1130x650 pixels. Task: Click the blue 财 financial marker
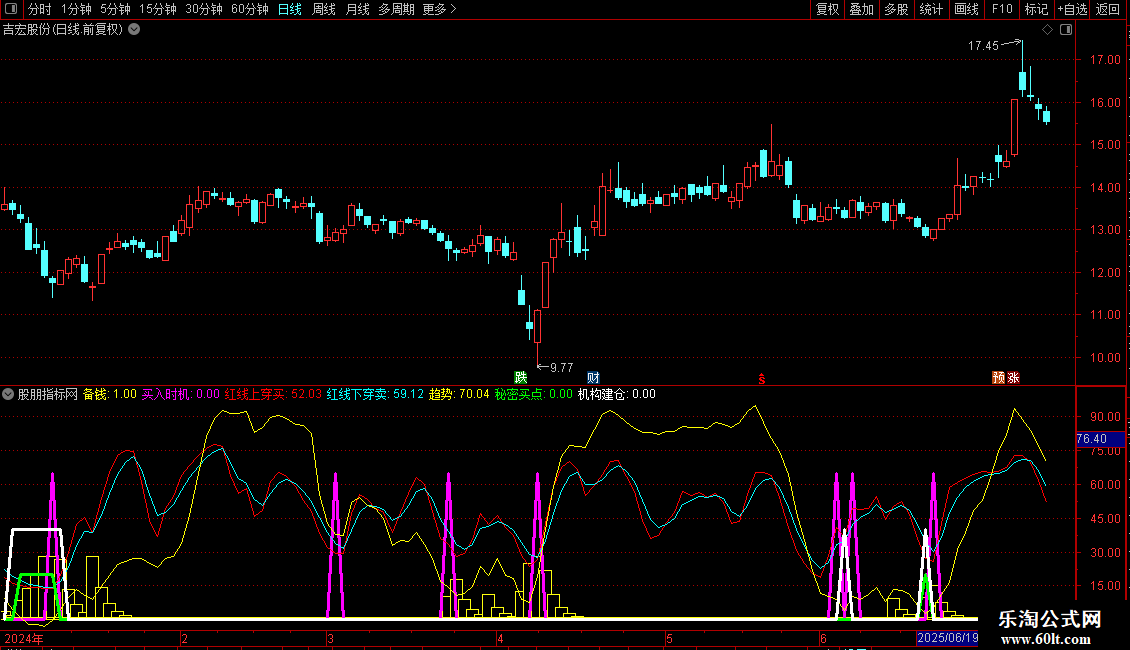point(593,378)
